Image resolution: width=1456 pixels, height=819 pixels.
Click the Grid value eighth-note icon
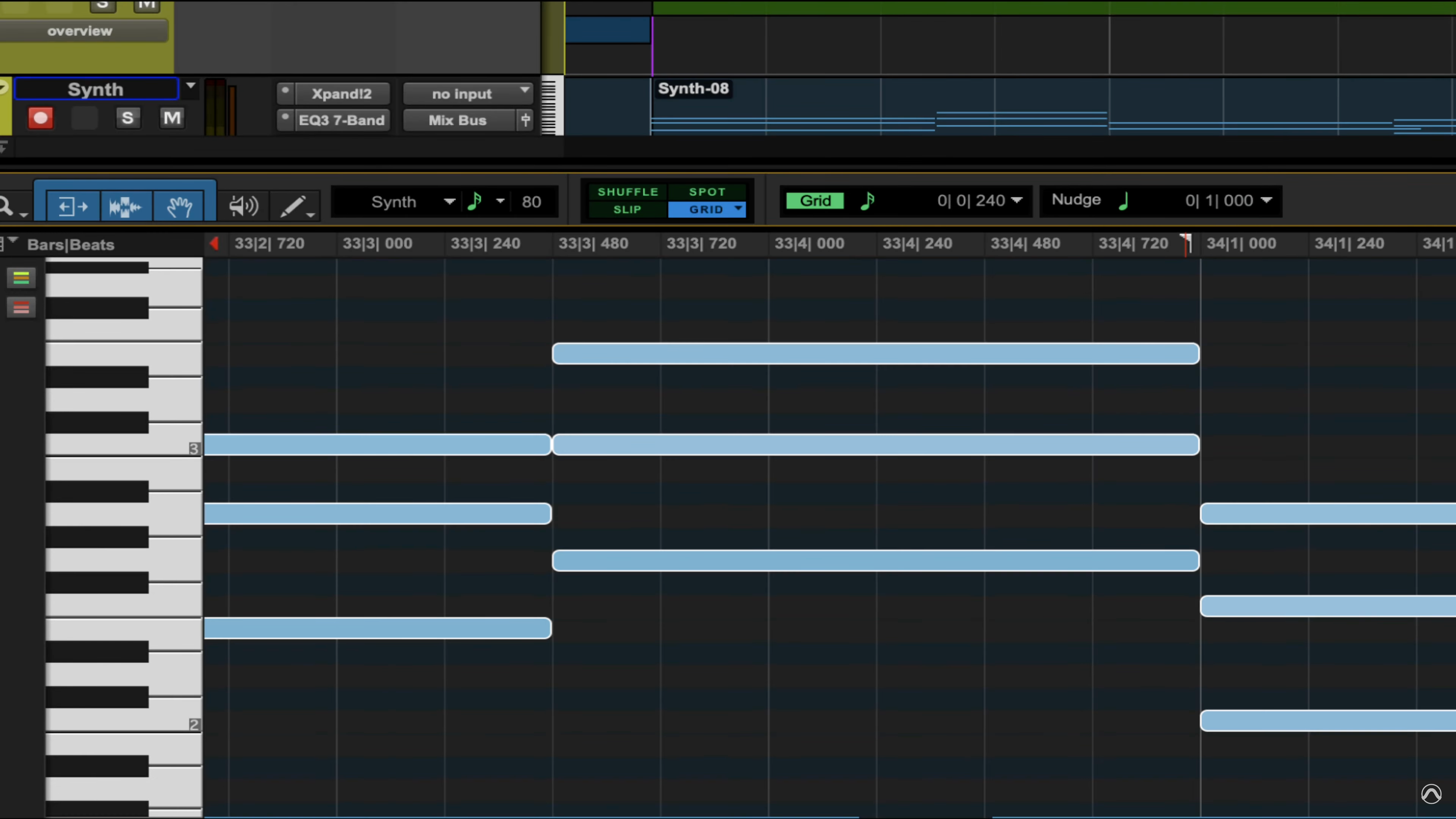868,201
